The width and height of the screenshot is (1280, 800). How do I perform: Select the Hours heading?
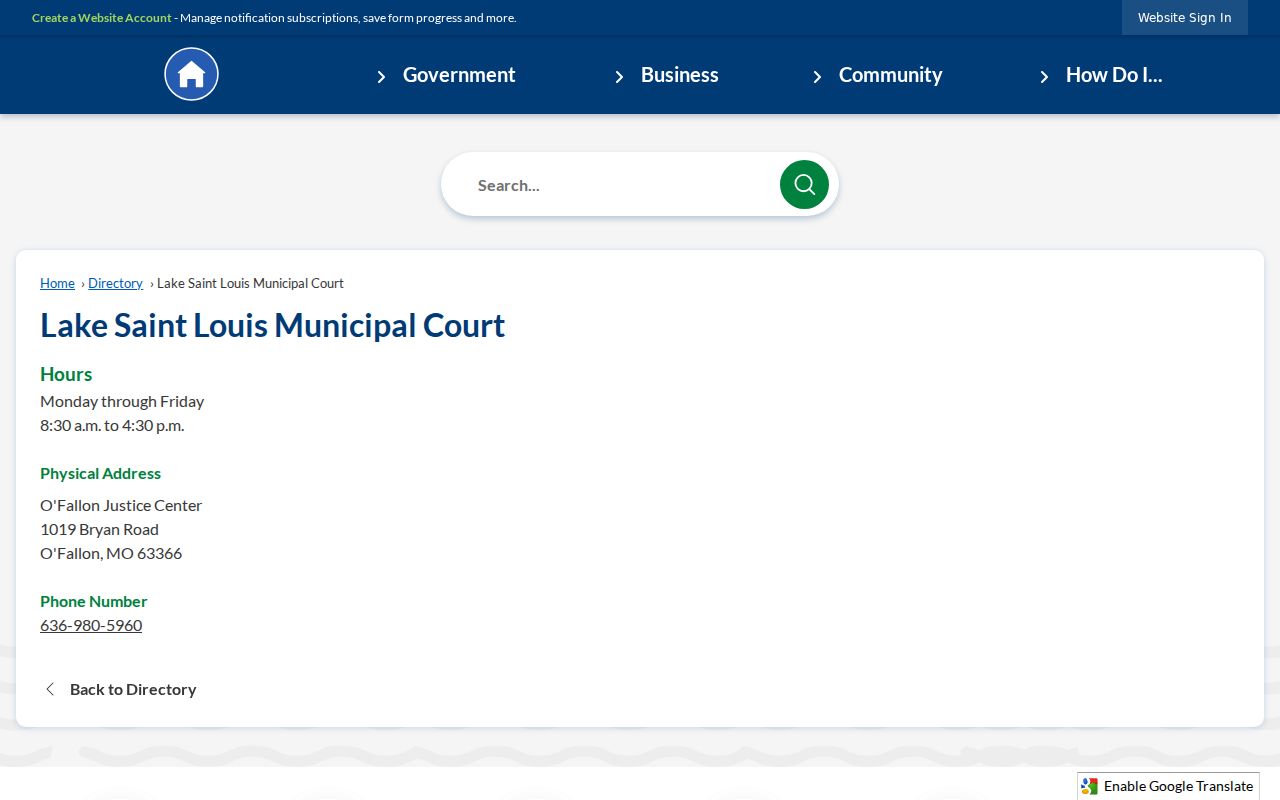[66, 374]
